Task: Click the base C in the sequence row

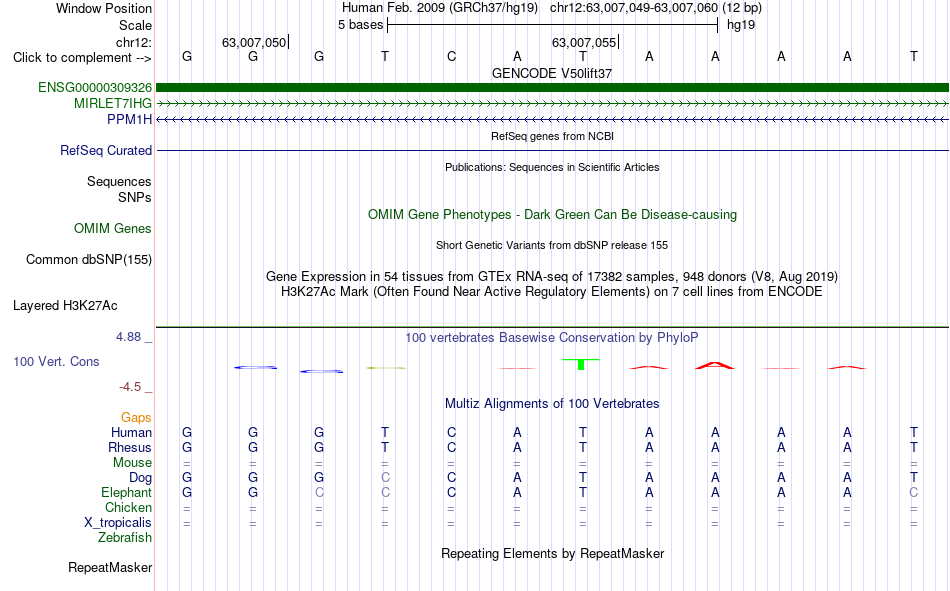Action: coord(451,57)
